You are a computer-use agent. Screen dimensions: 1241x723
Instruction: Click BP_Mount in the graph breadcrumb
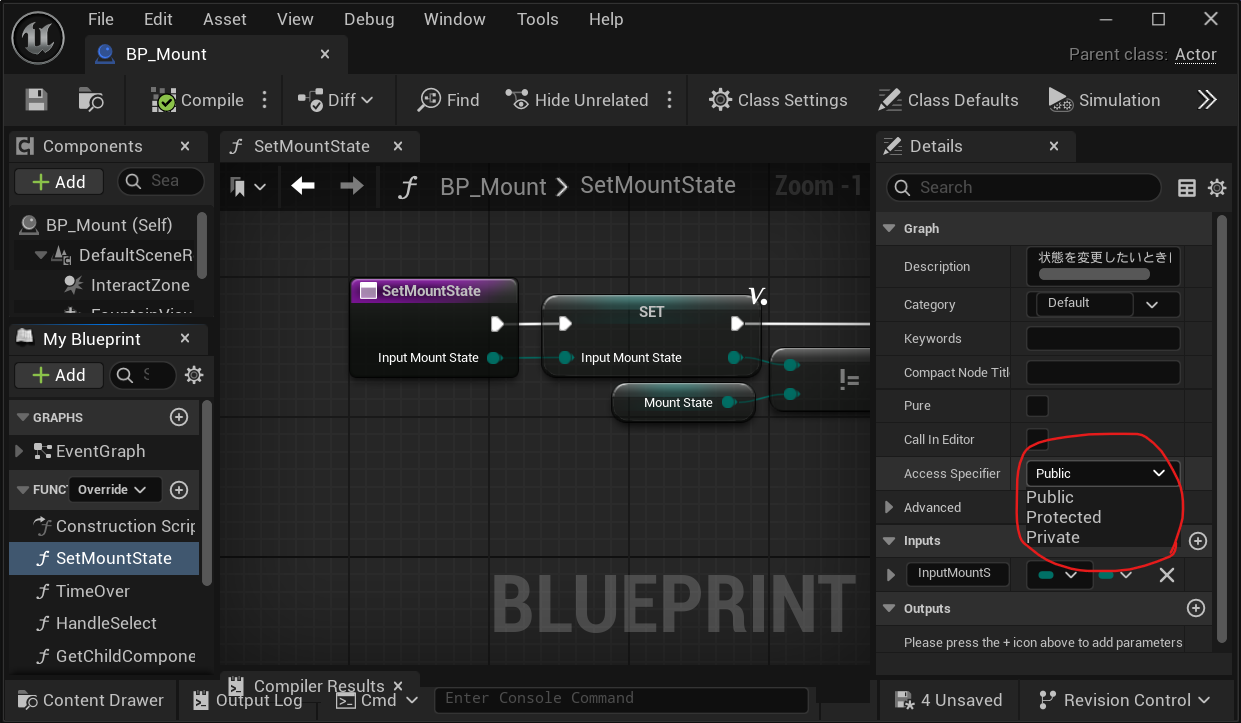click(493, 187)
